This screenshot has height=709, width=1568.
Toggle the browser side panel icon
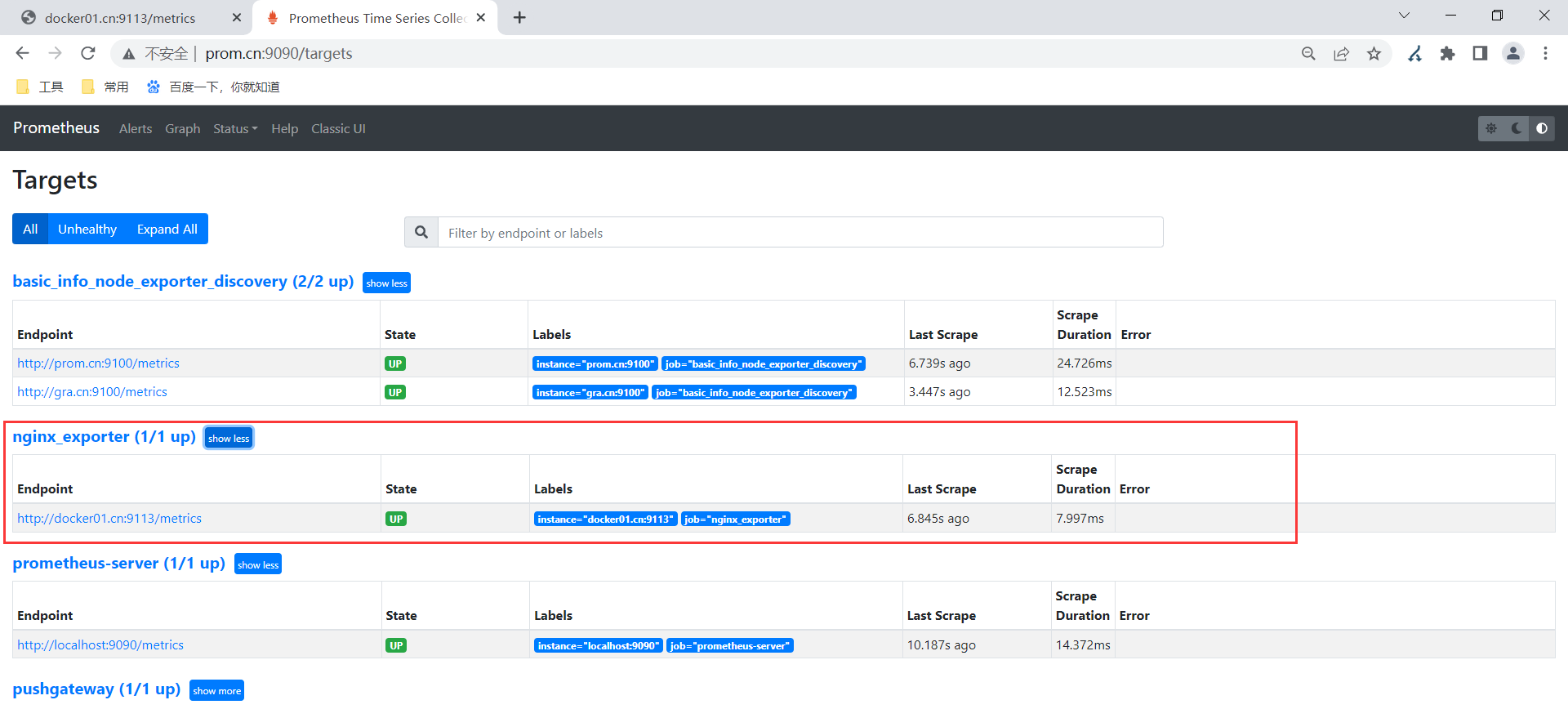(x=1480, y=54)
